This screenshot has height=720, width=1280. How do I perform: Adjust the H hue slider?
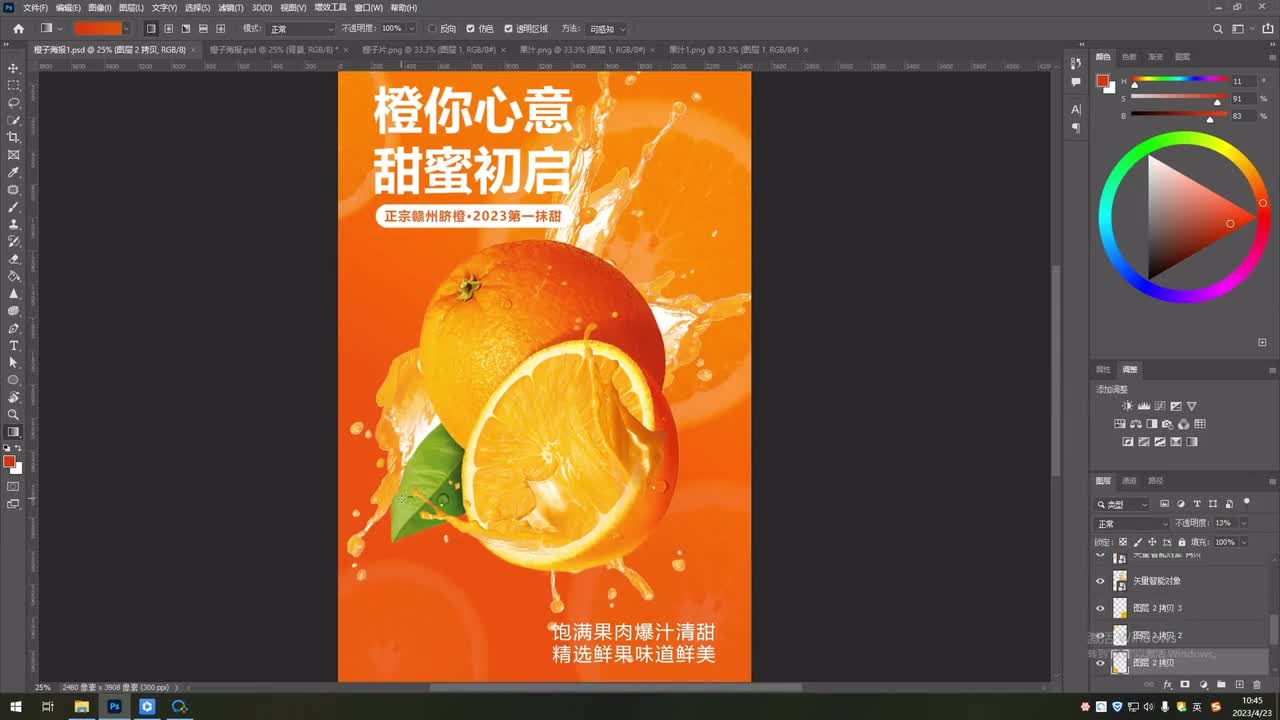[1178, 80]
